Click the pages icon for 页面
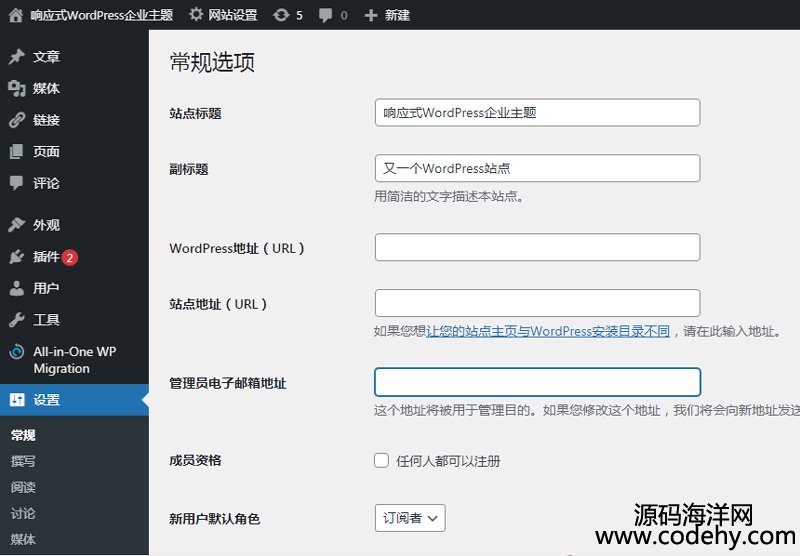Viewport: 800px width, 556px height. [x=17, y=151]
